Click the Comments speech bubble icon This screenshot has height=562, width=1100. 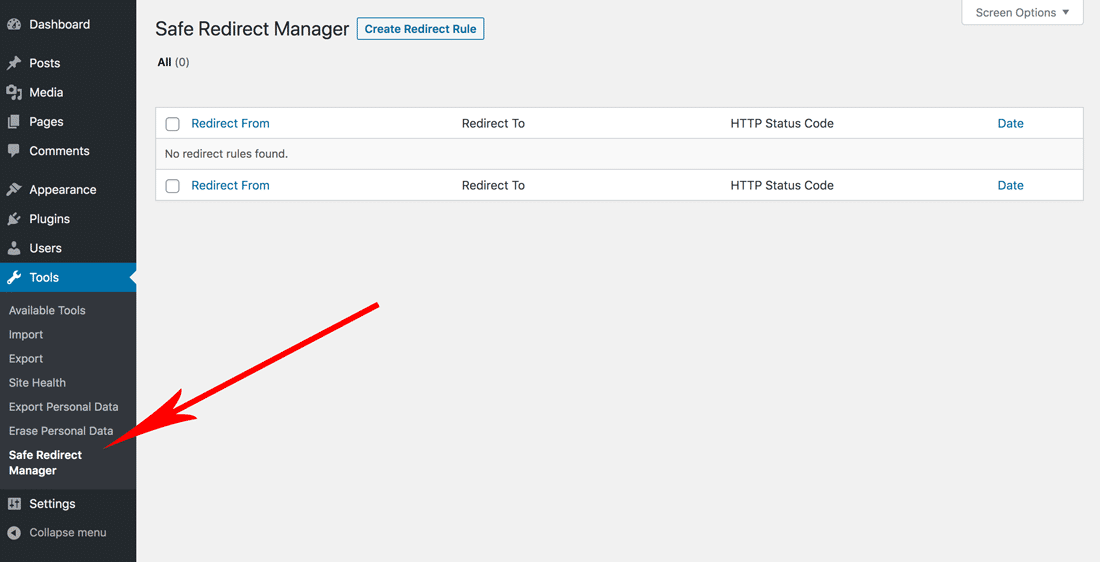point(14,151)
